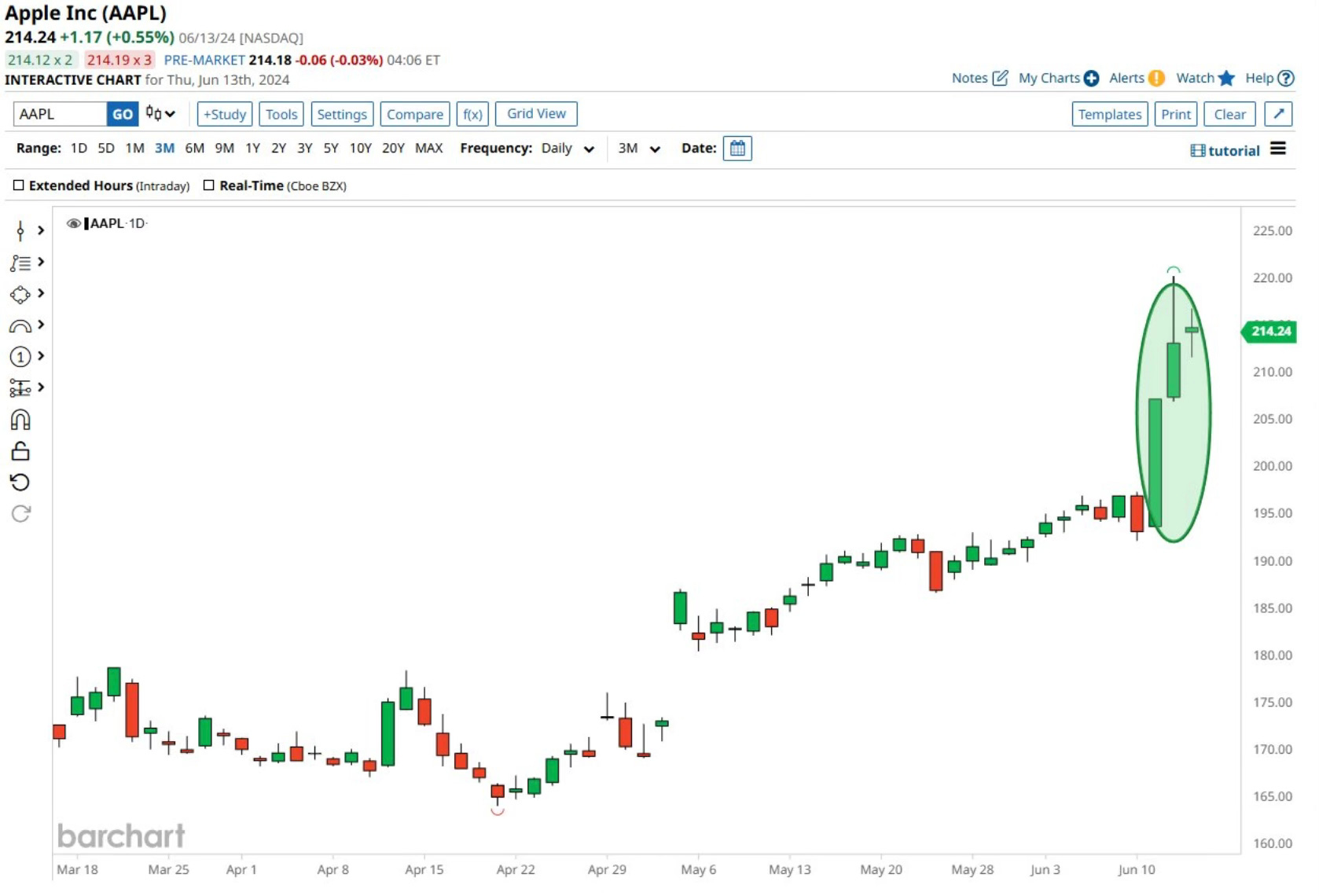Set range to 5Y
Screen dimensions: 1319x896
331,148
